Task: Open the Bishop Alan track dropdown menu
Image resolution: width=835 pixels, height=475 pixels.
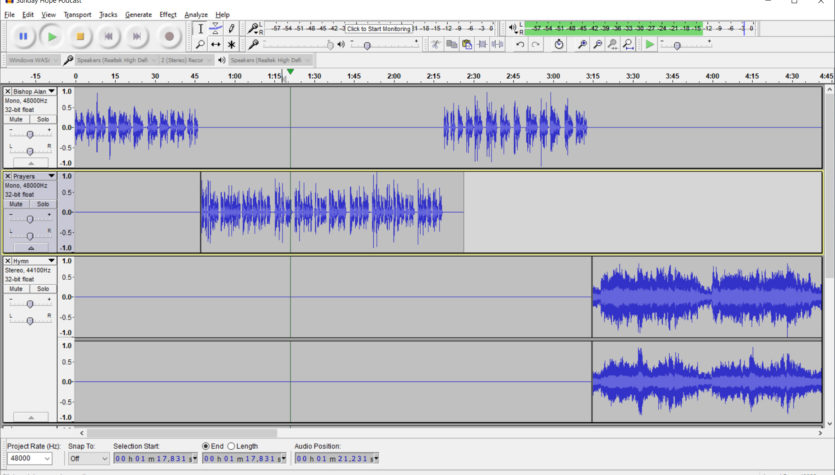Action: click(x=51, y=91)
